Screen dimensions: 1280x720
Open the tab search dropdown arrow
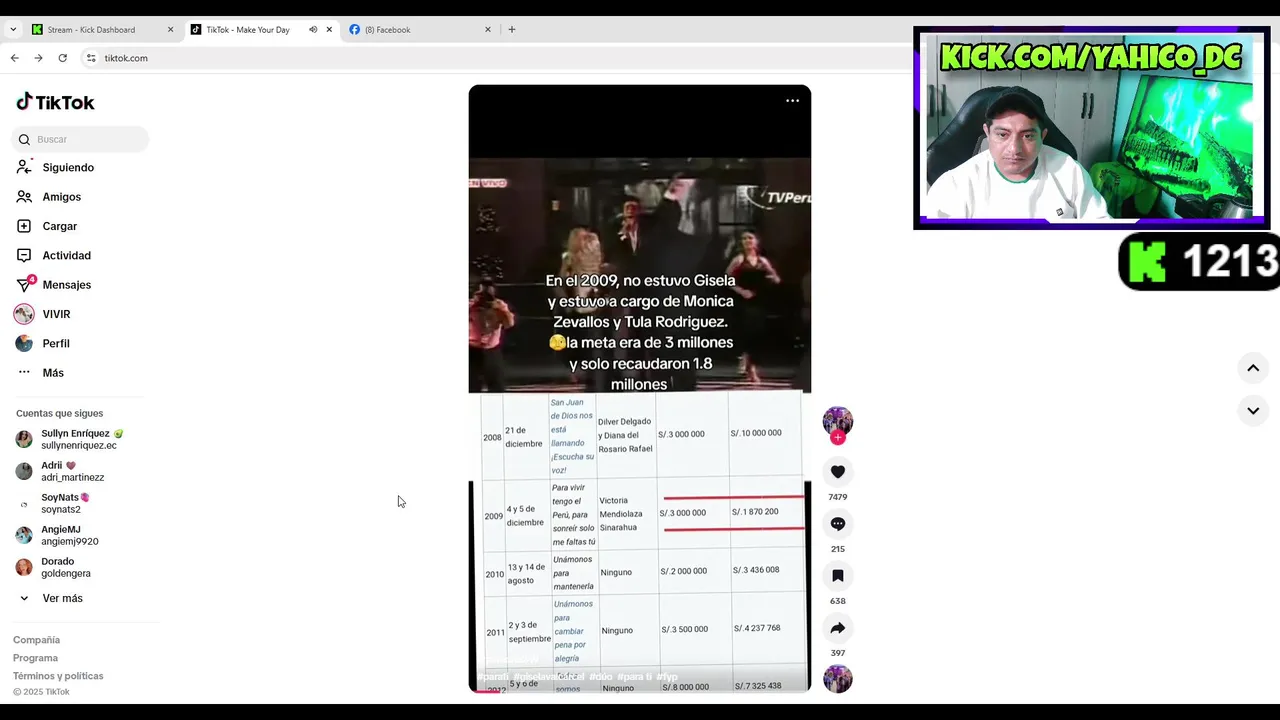pos(13,30)
